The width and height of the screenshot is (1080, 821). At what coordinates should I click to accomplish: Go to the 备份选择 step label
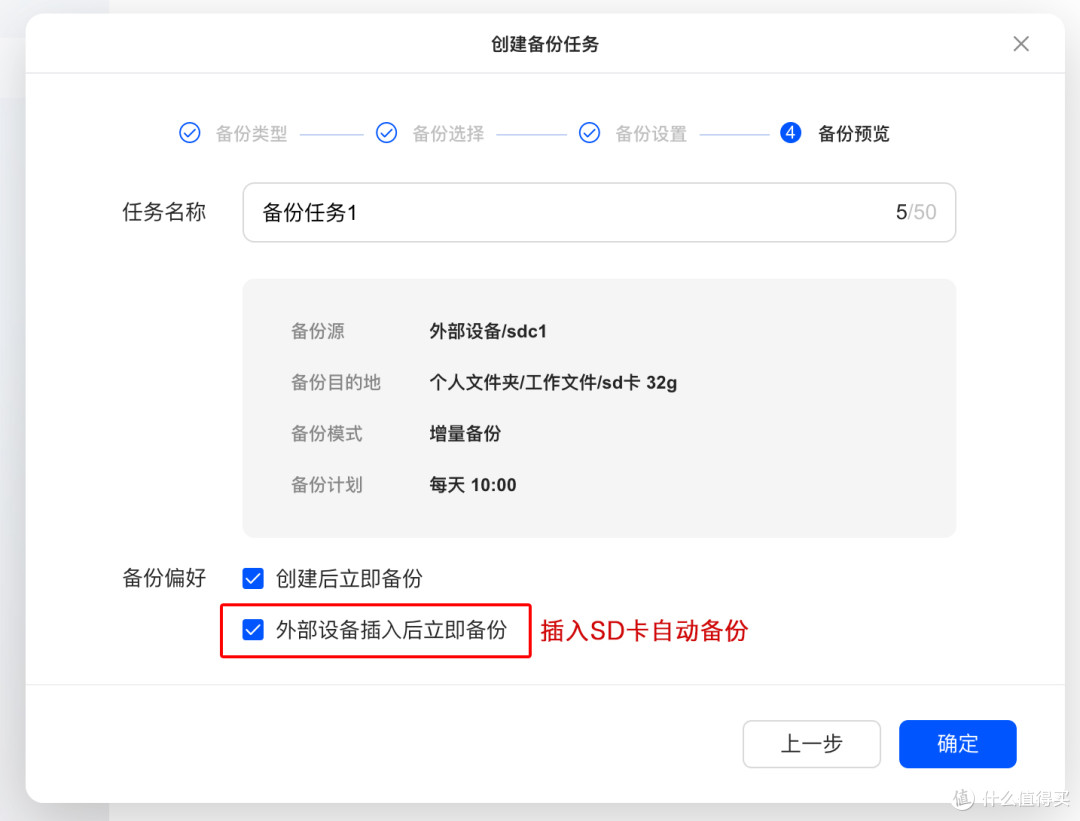[x=448, y=134]
